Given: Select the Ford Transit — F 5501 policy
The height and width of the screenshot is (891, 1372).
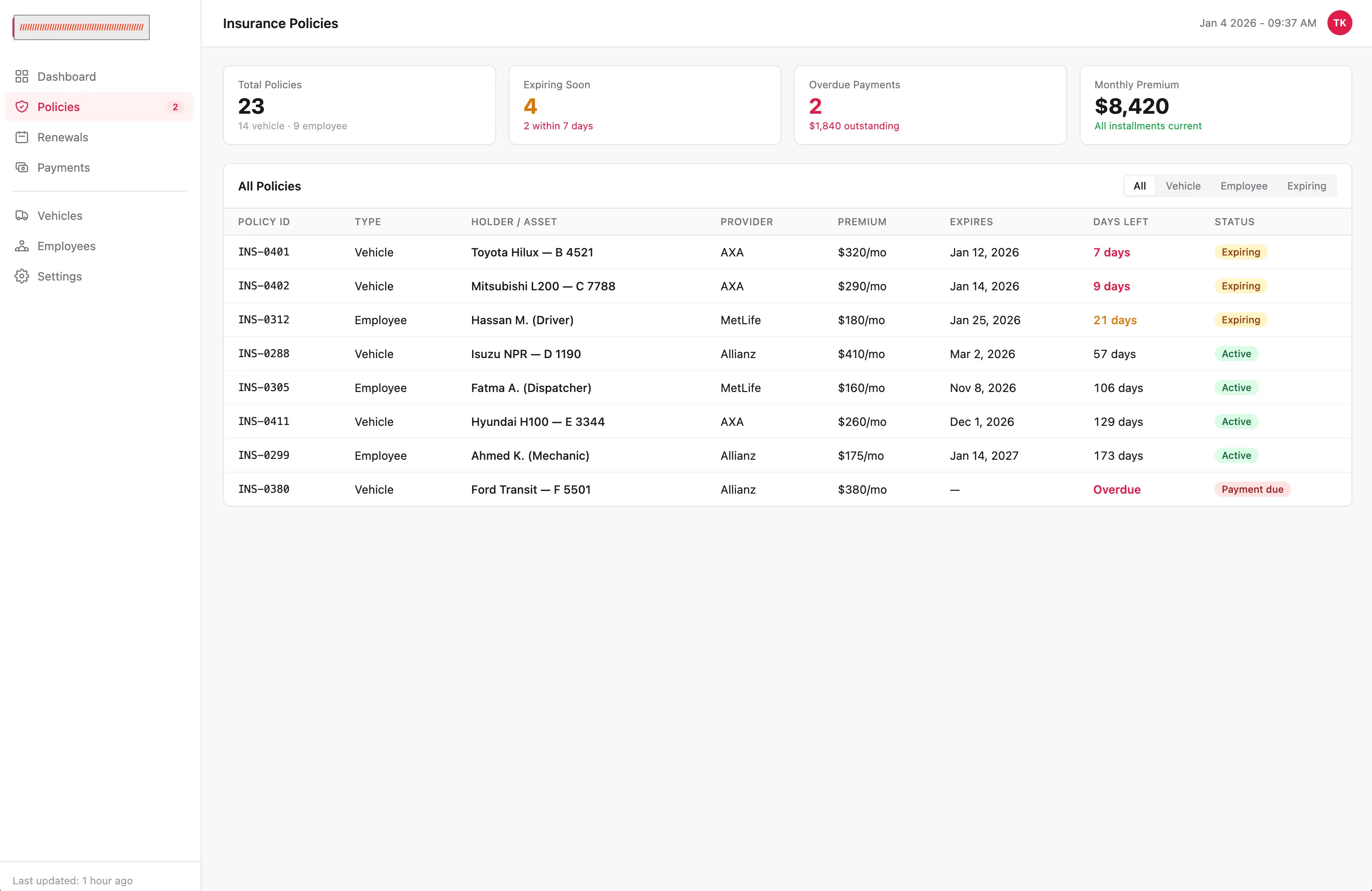Looking at the screenshot, I should click(530, 490).
